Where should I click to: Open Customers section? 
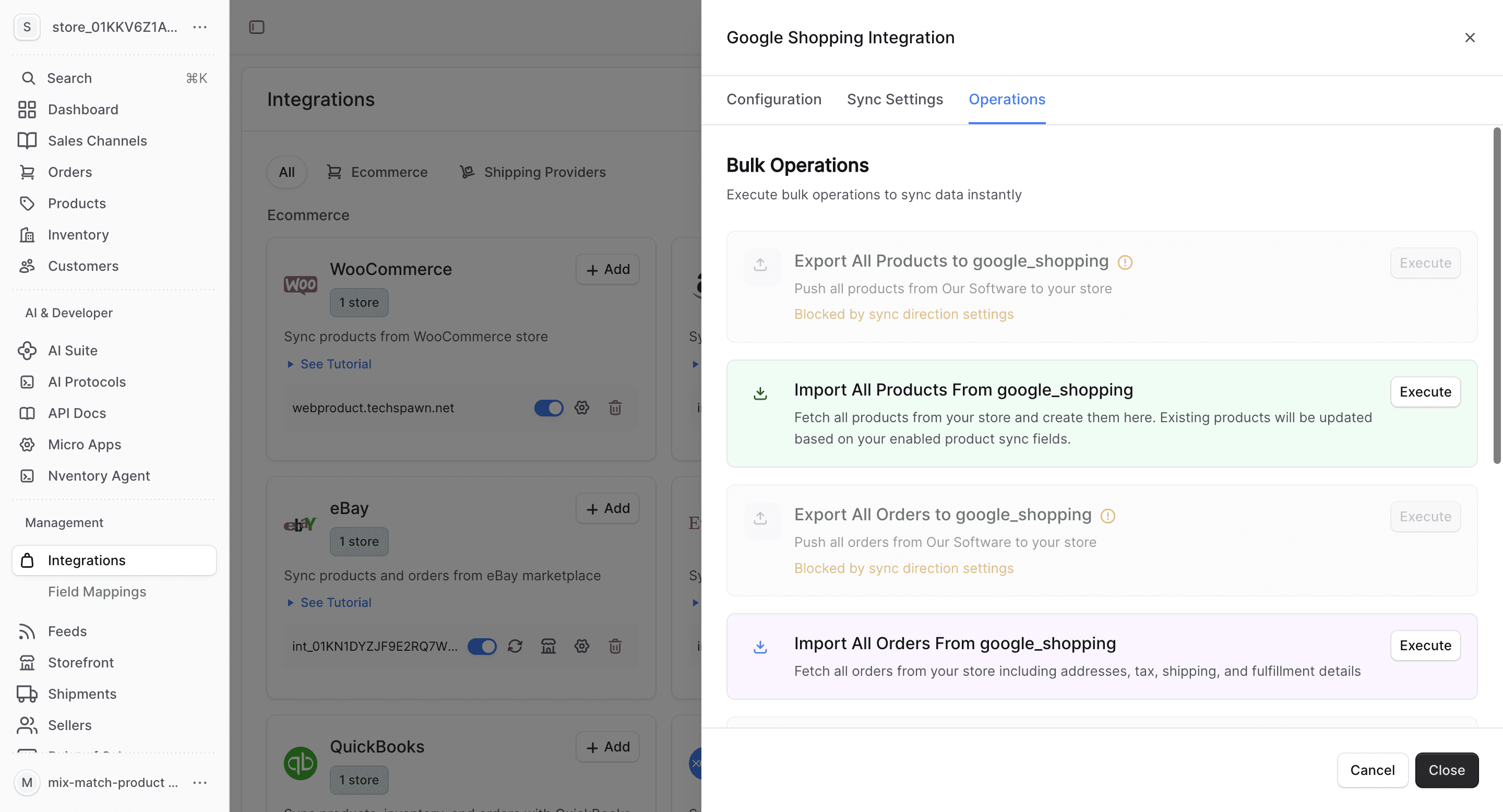click(114, 266)
